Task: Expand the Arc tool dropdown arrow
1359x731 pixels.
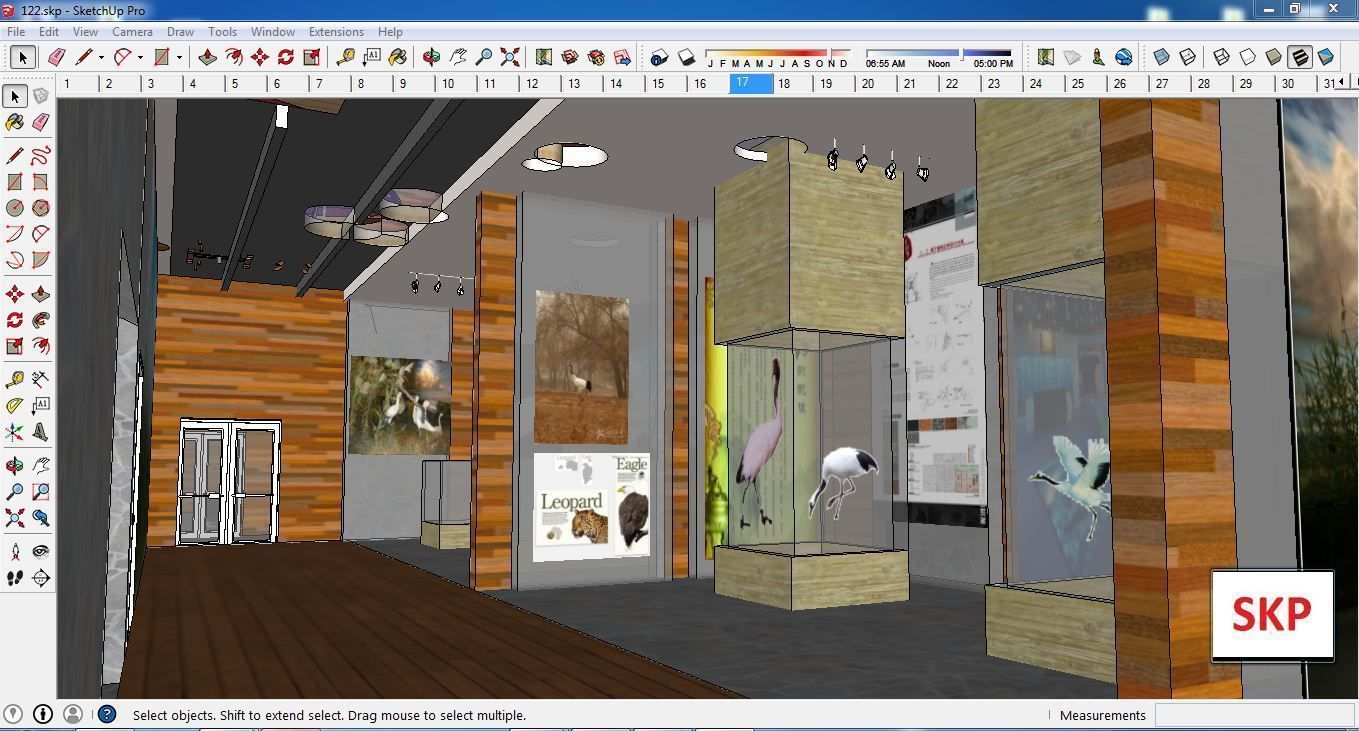Action: [x=140, y=57]
